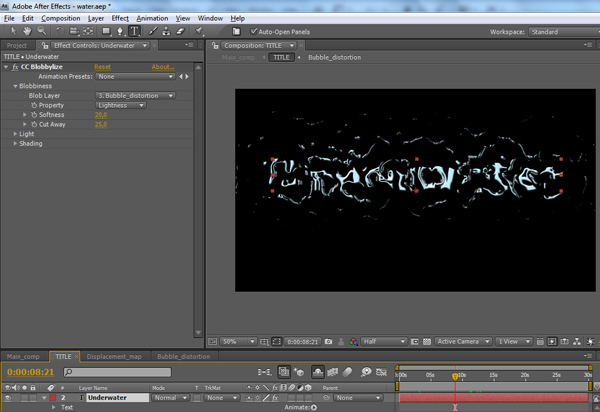The image size is (600, 412).
Task: Open the Effect menu
Action: (x=120, y=18)
